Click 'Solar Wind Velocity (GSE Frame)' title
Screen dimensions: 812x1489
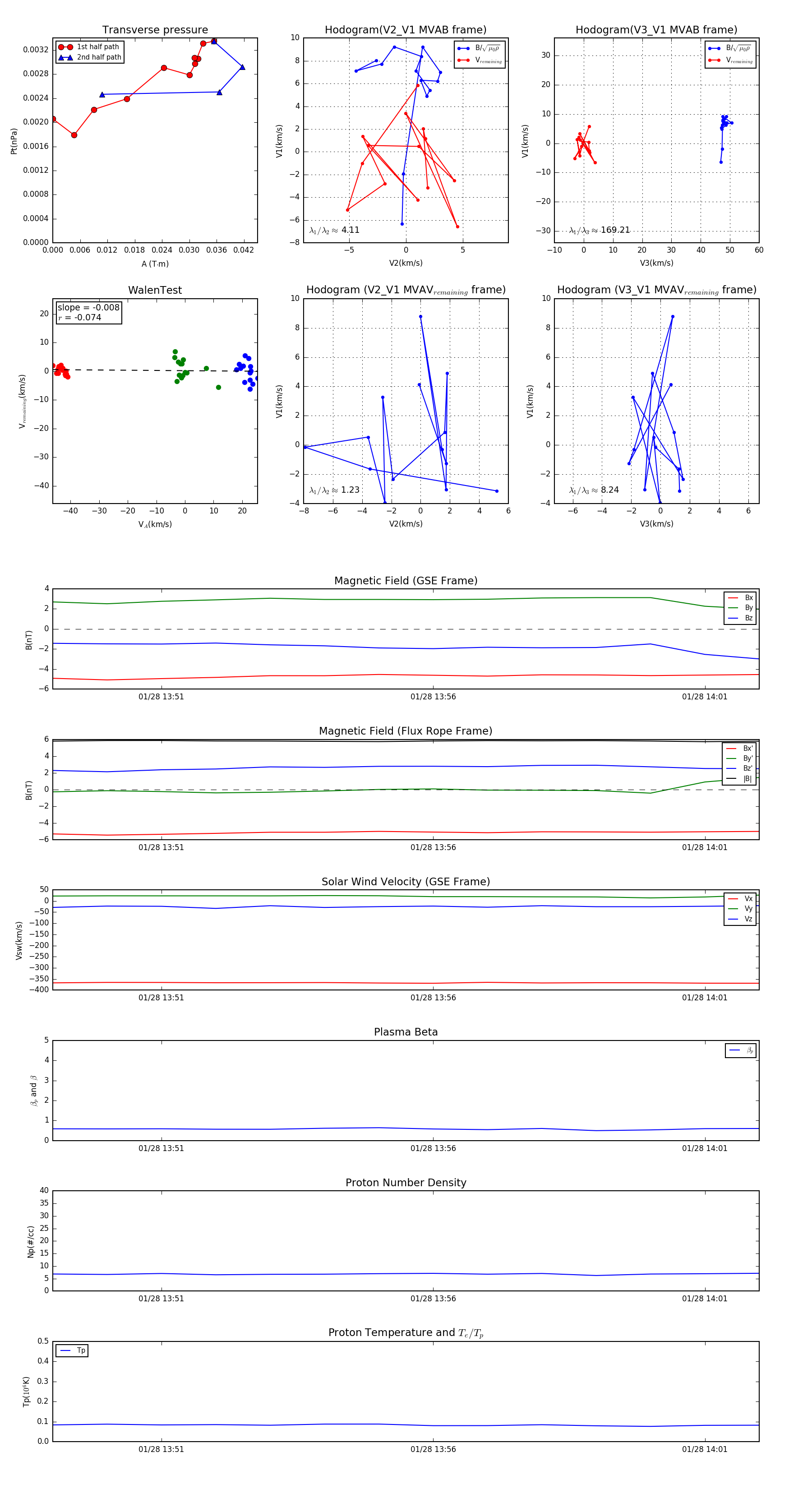pos(406,882)
